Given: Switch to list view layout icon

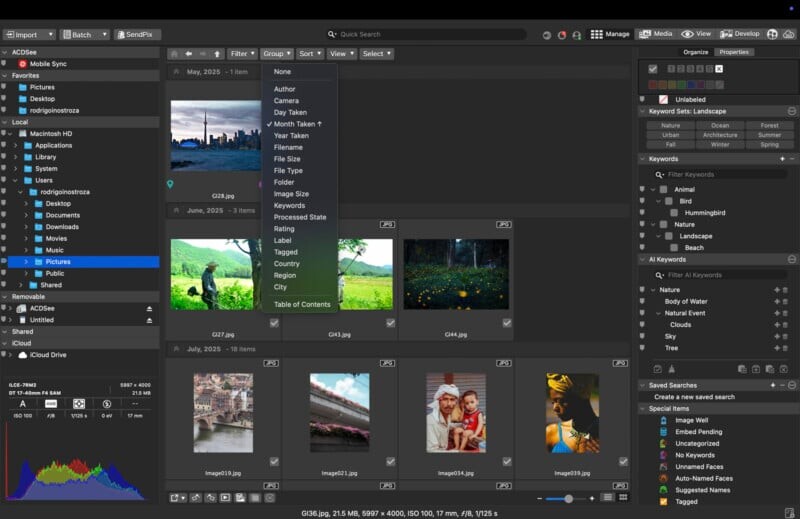Looking at the screenshot, I should [x=607, y=497].
